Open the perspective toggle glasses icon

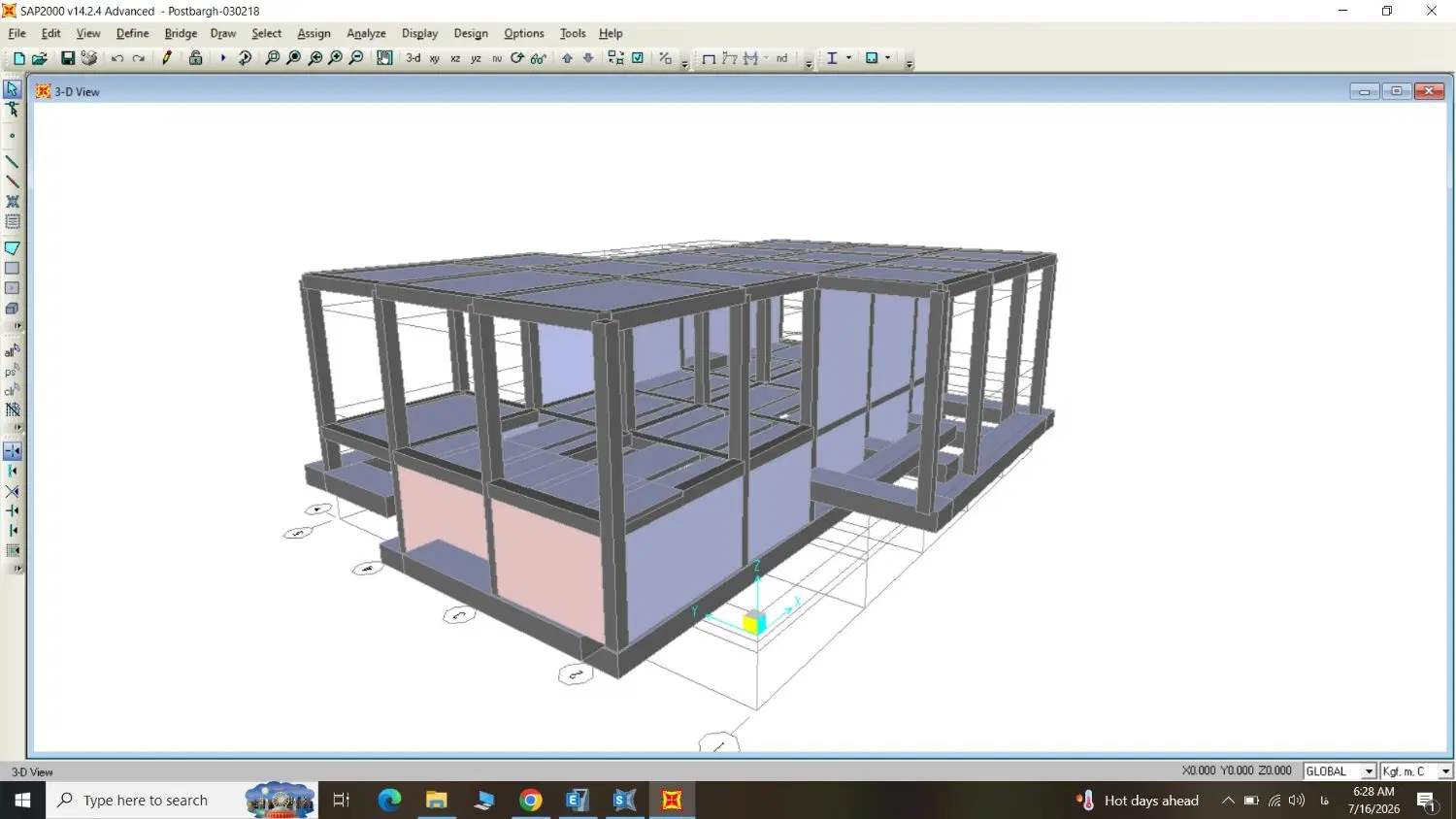tap(539, 58)
